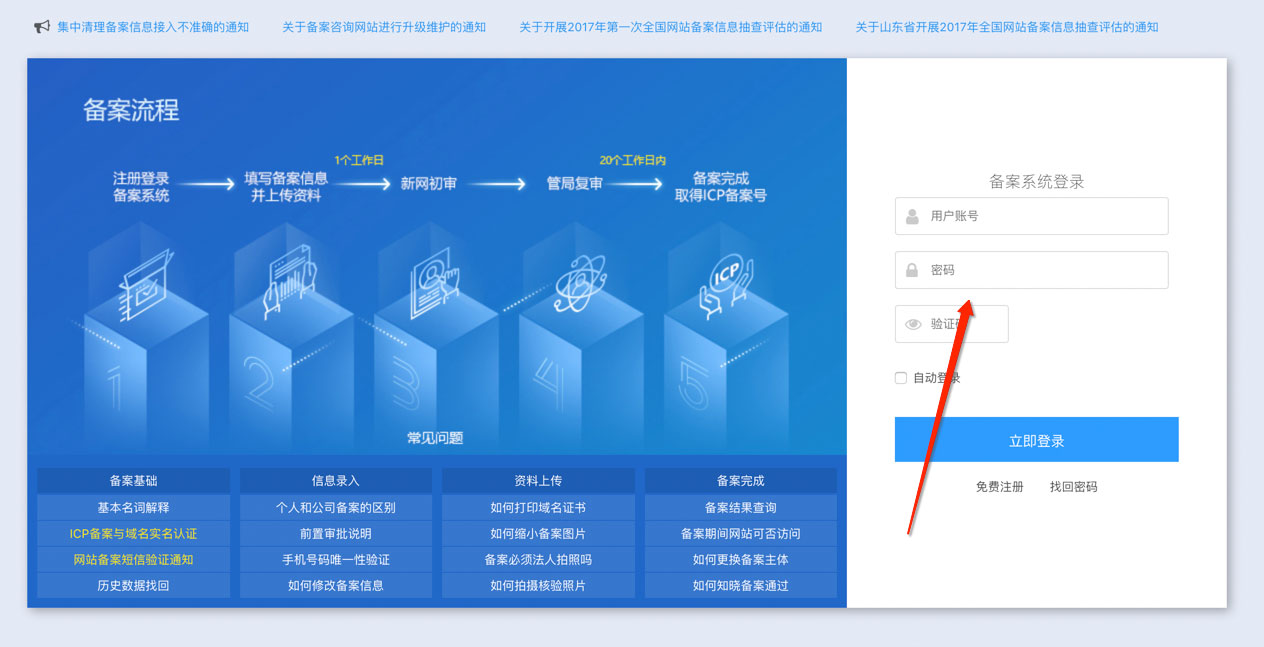Open the 免费注册 link

pos(999,487)
